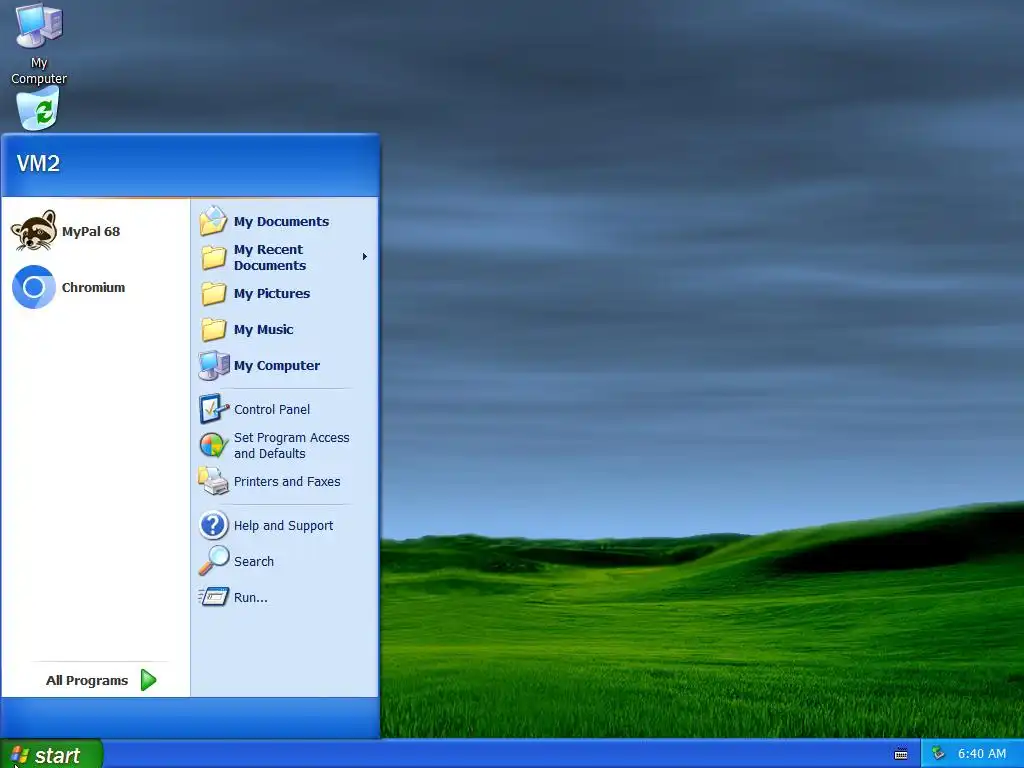The height and width of the screenshot is (768, 1024).
Task: Select the Search entry text
Action: pos(253,562)
